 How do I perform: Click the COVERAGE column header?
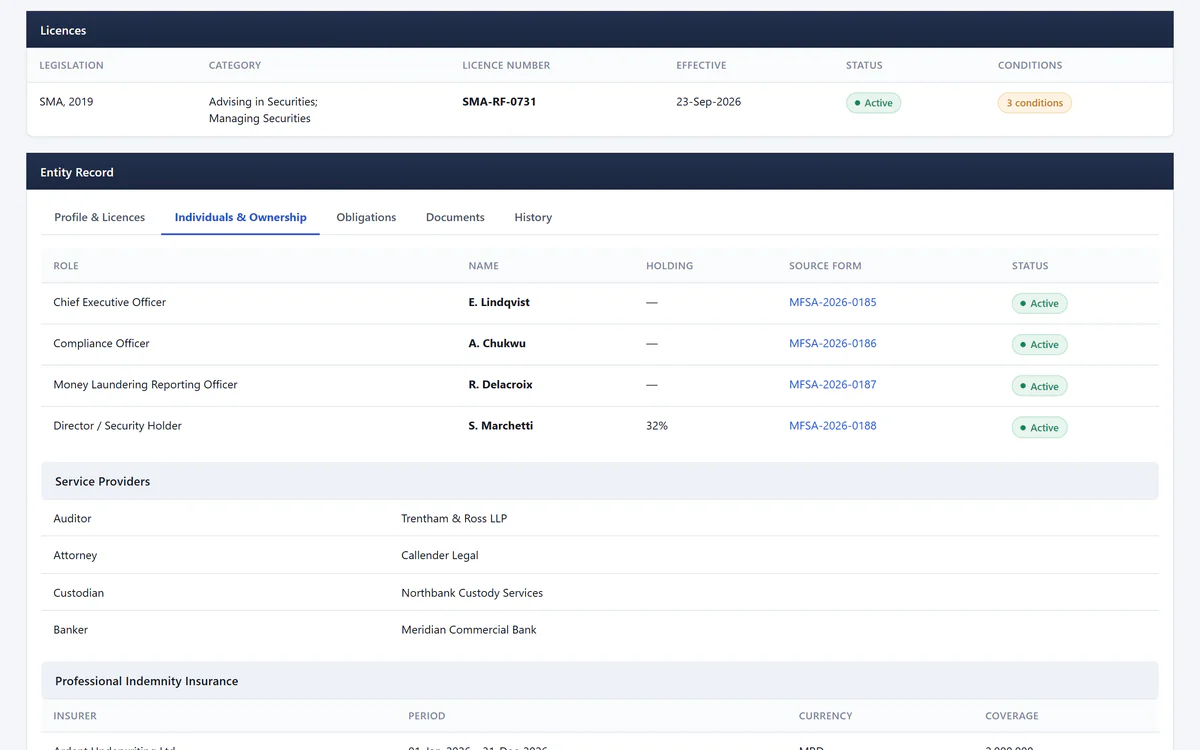tap(1012, 716)
